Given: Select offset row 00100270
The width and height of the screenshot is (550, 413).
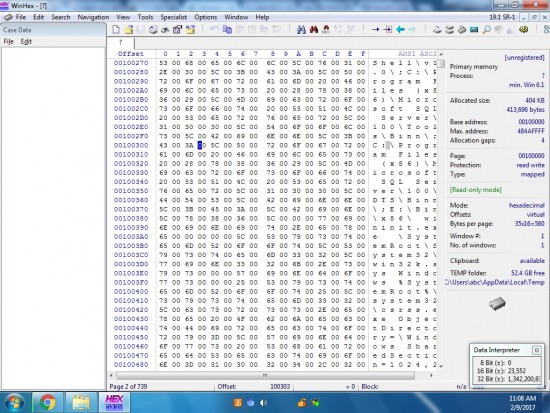Looking at the screenshot, I should 131,63.
